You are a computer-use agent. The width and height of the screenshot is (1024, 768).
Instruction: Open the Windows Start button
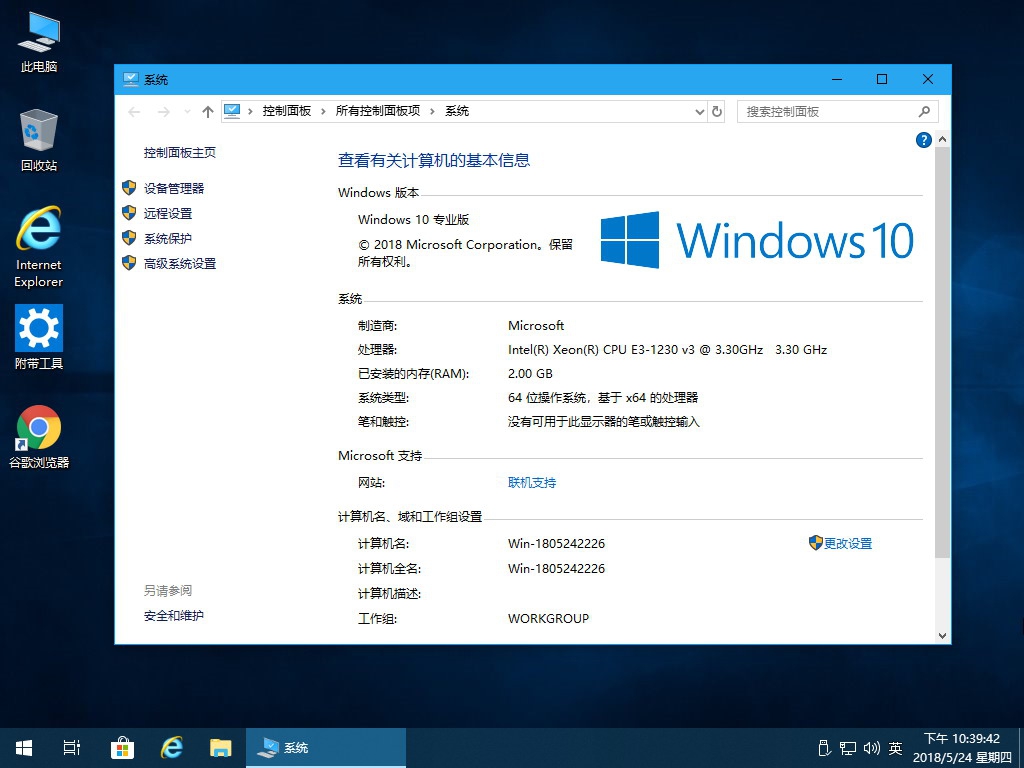(x=24, y=748)
